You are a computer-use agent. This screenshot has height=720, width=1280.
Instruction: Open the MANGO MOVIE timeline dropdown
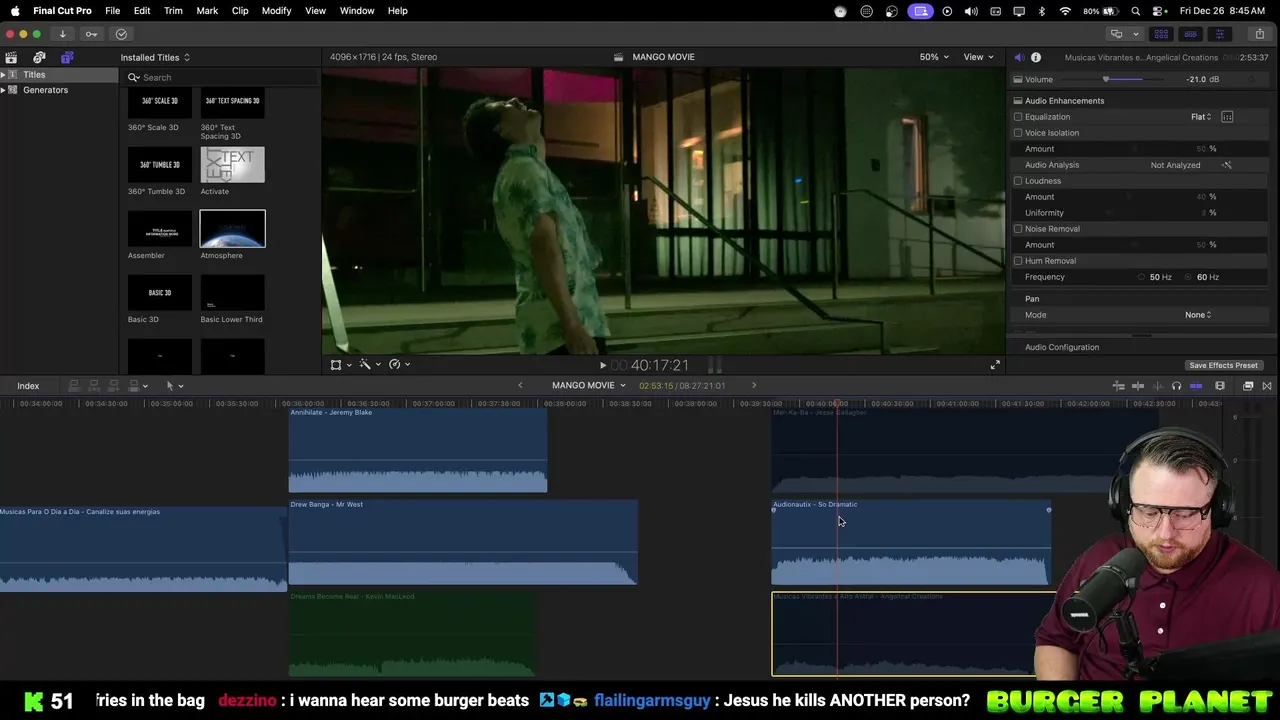coord(589,386)
